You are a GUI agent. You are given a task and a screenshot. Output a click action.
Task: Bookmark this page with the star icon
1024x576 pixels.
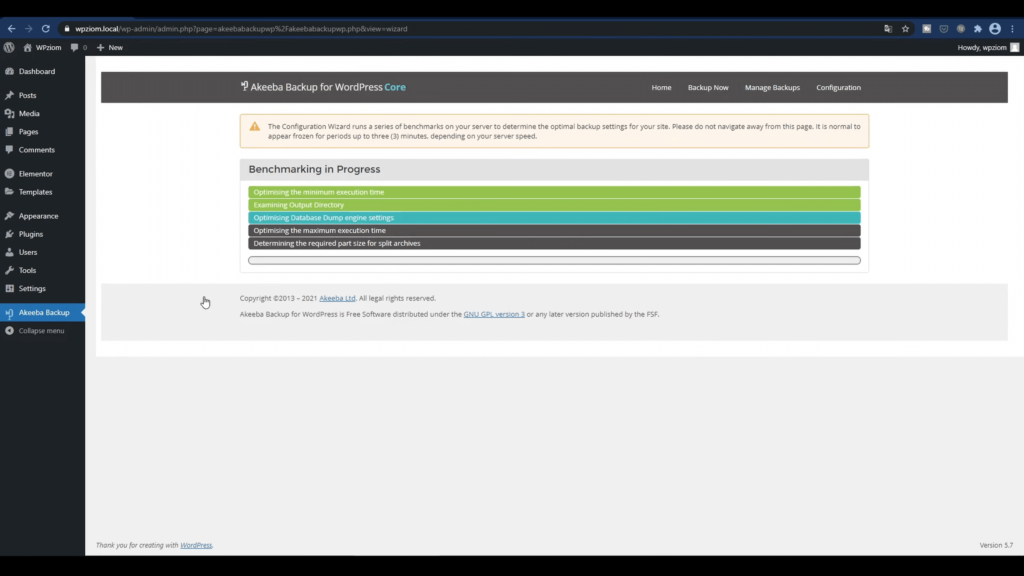(x=905, y=29)
